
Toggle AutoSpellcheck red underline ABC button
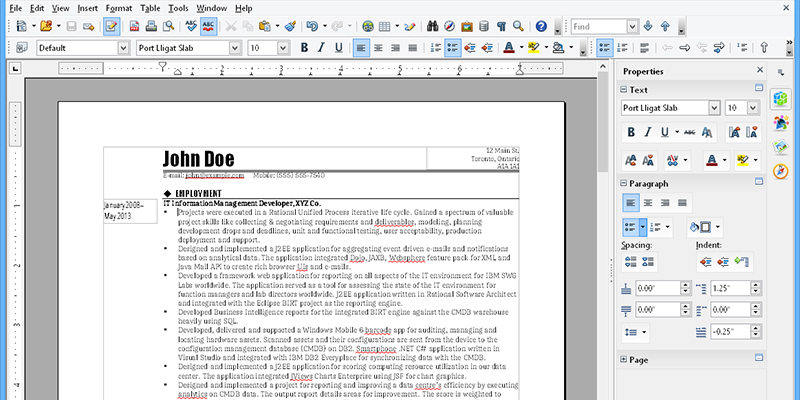[x=208, y=26]
